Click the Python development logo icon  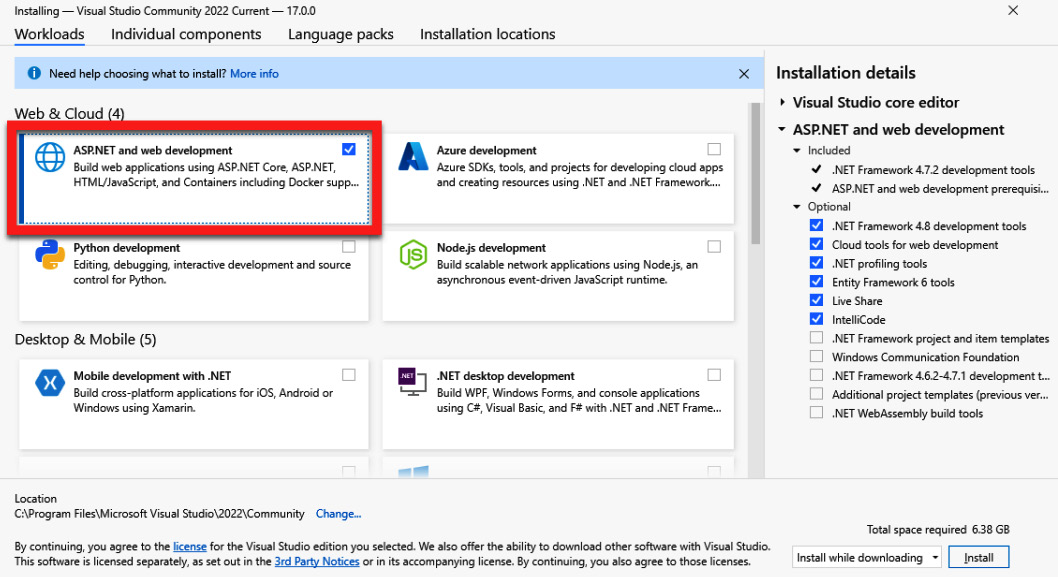[x=50, y=254]
